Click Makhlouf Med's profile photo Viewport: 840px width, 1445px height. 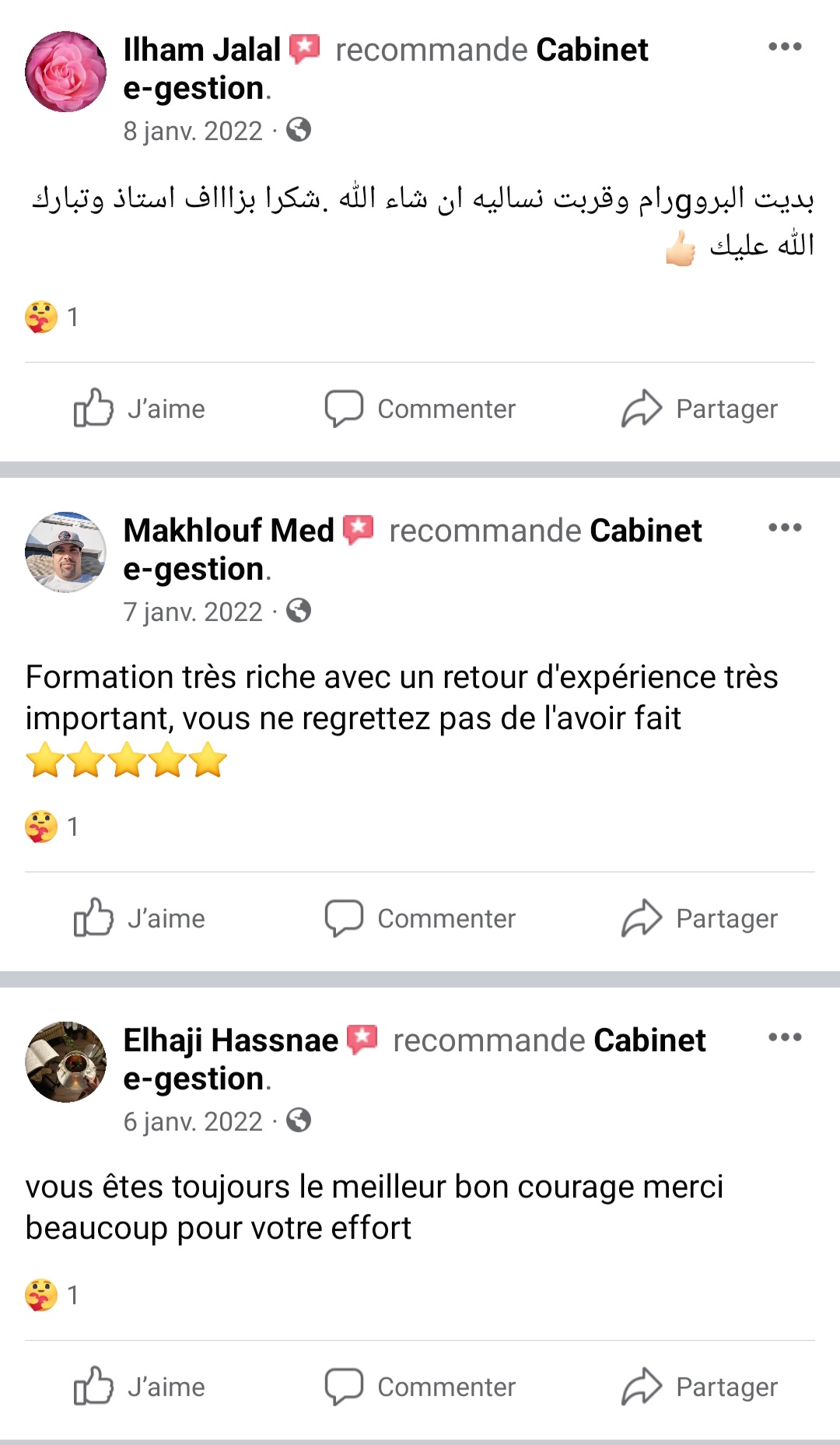click(65, 552)
